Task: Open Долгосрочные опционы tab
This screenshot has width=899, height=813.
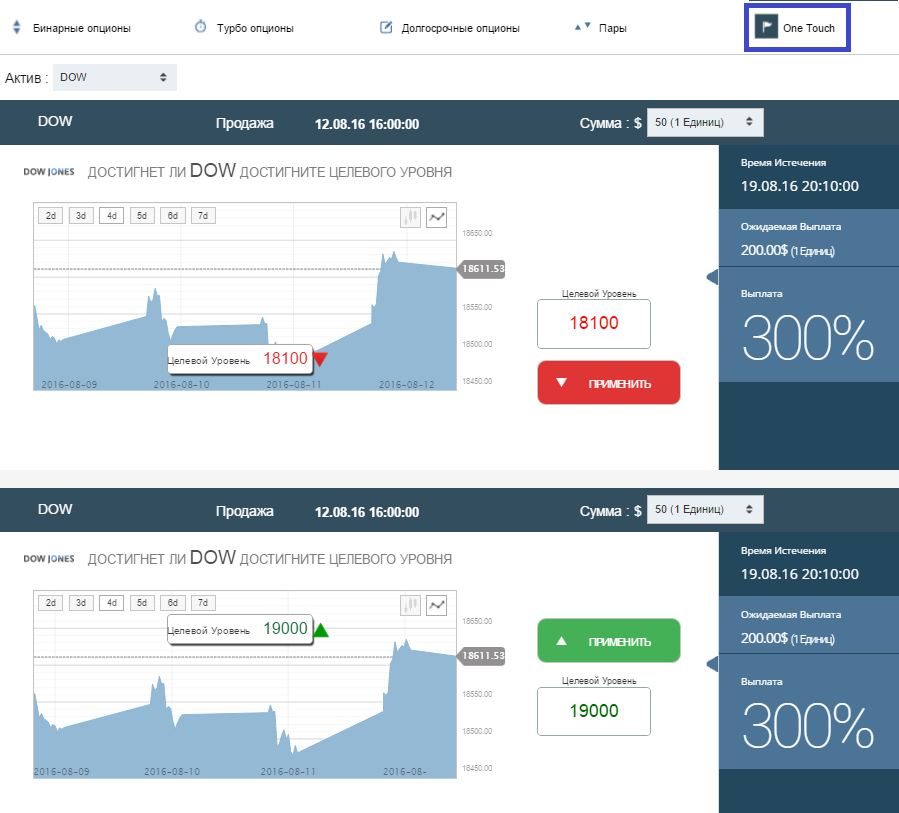Action: click(450, 28)
